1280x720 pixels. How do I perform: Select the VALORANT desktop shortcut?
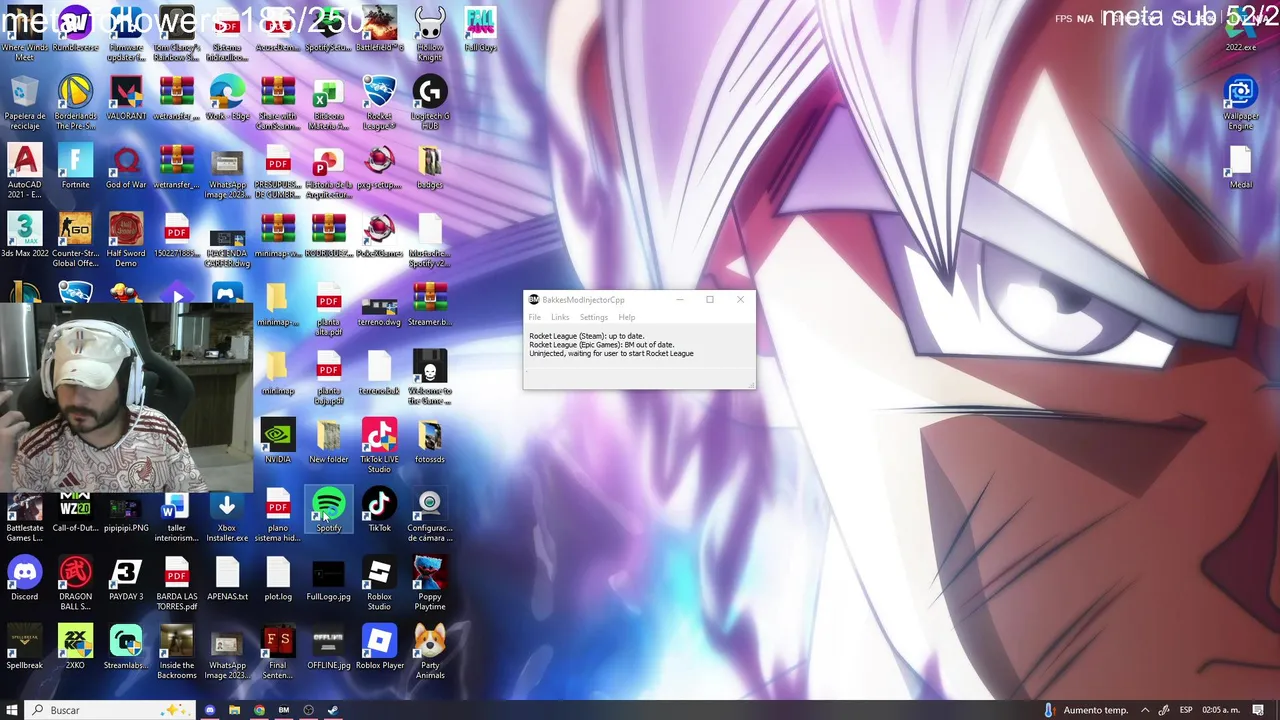coord(126,98)
